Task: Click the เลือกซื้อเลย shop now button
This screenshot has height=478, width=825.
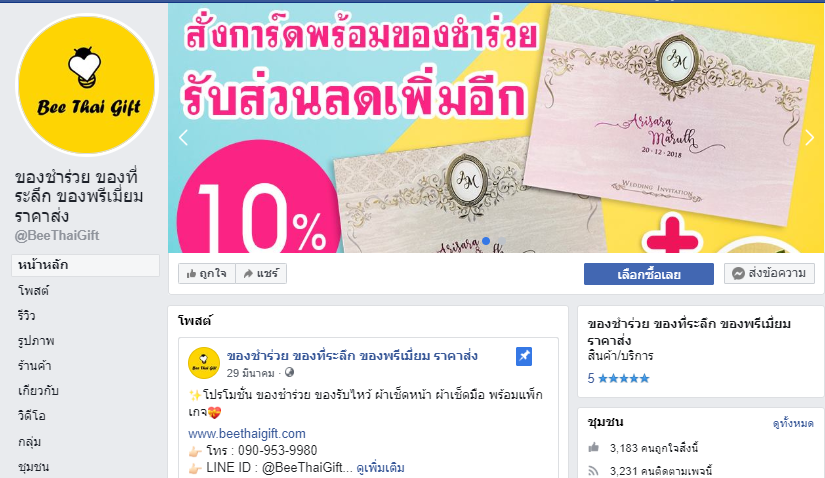Action: 649,274
